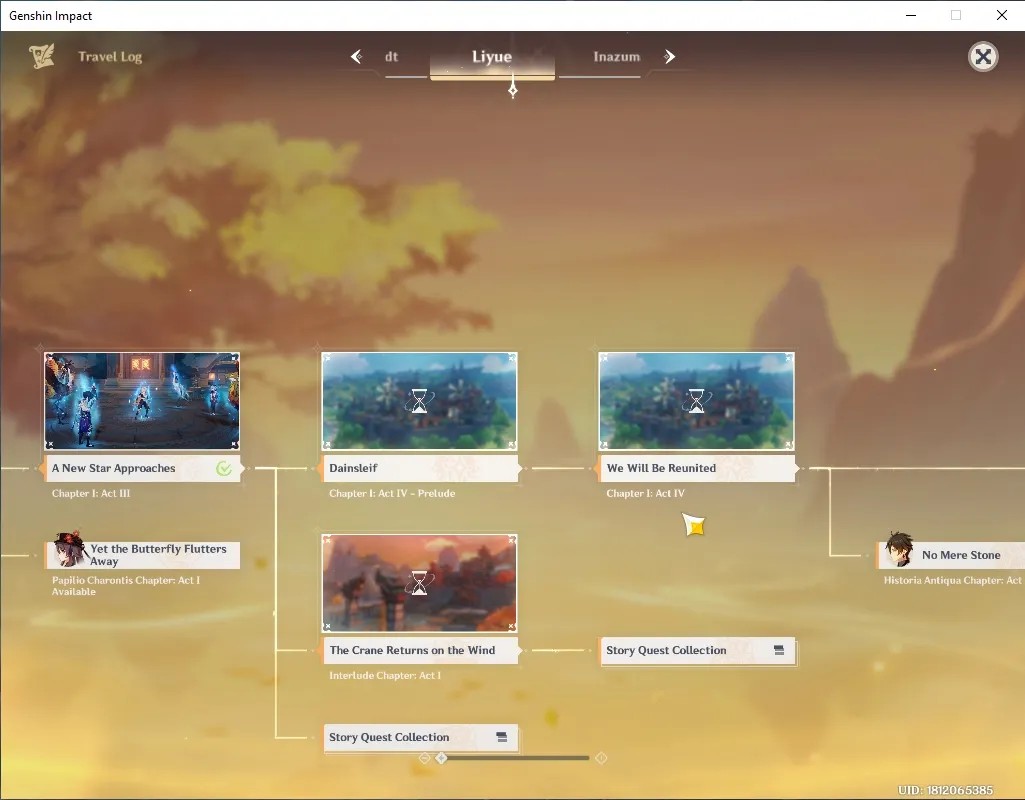
Task: Click the horizontal timeline slider handle
Action: pyautogui.click(x=441, y=758)
